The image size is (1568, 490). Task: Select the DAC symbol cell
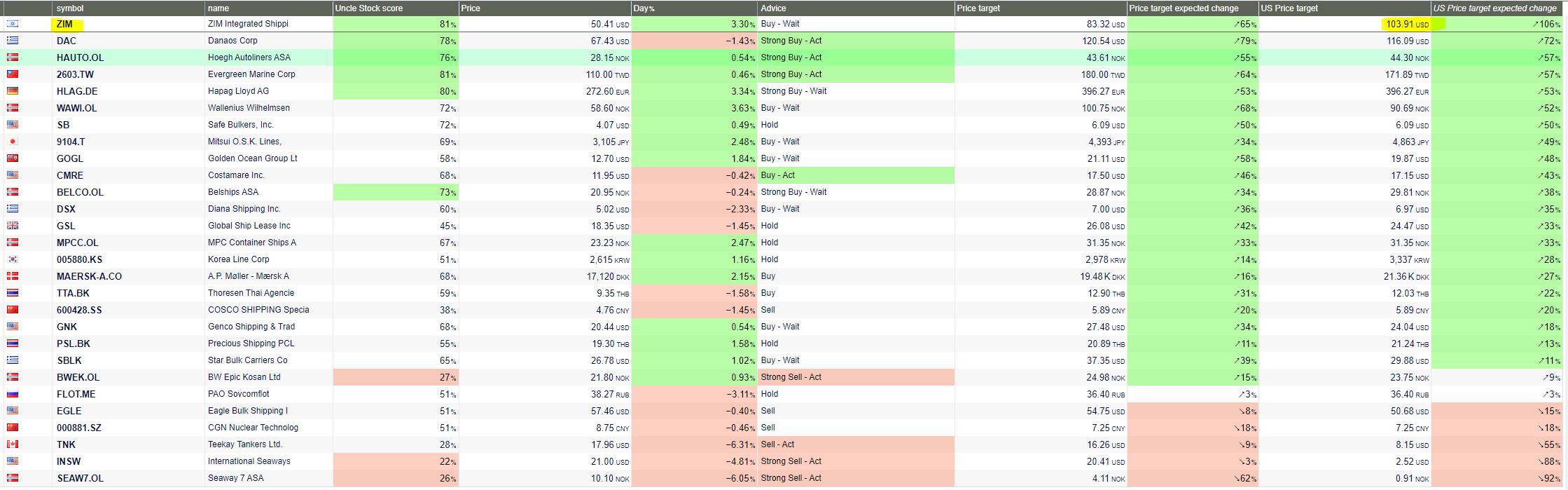pos(129,41)
